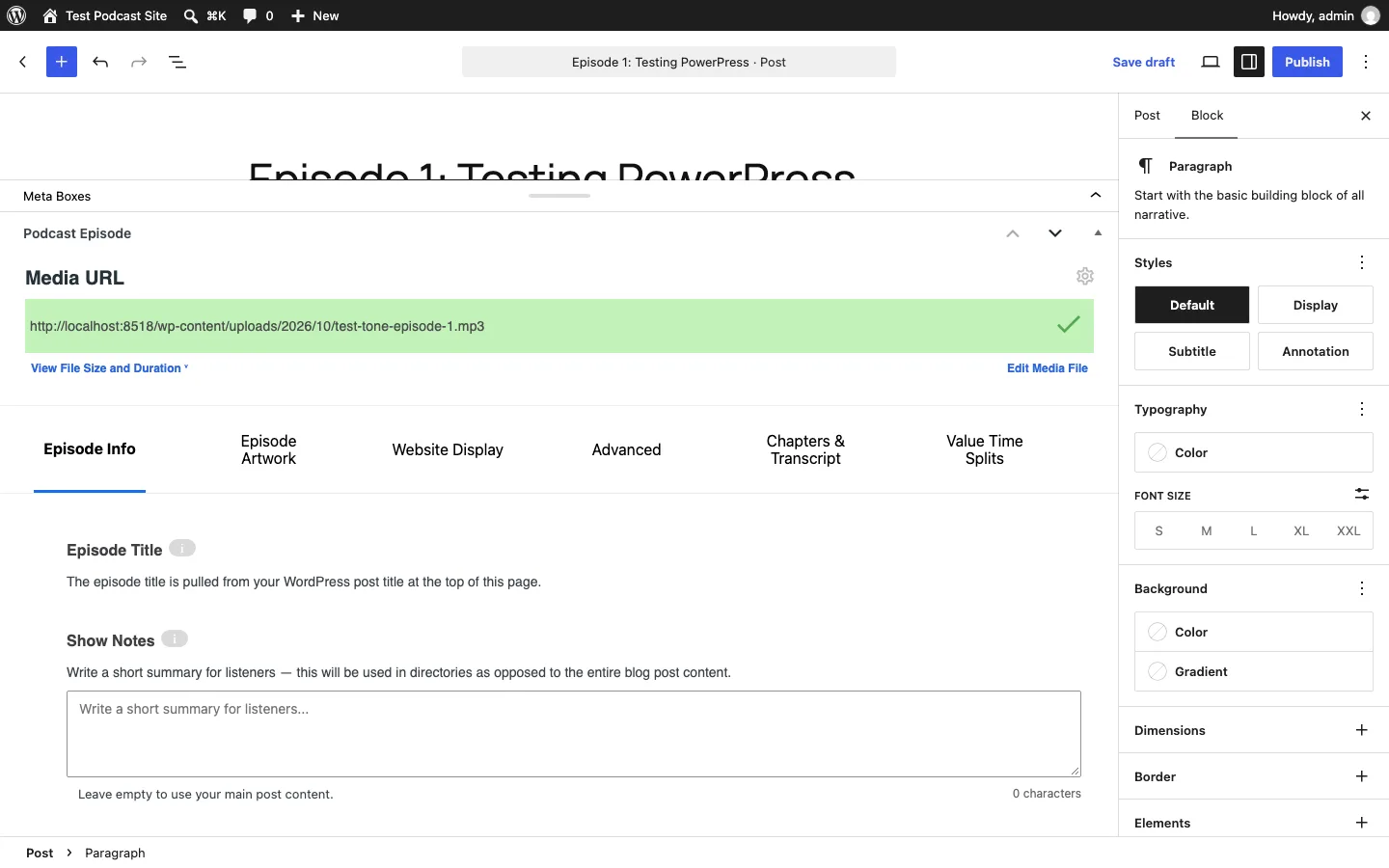Click the Media URL input field
1389x868 pixels.
point(559,326)
